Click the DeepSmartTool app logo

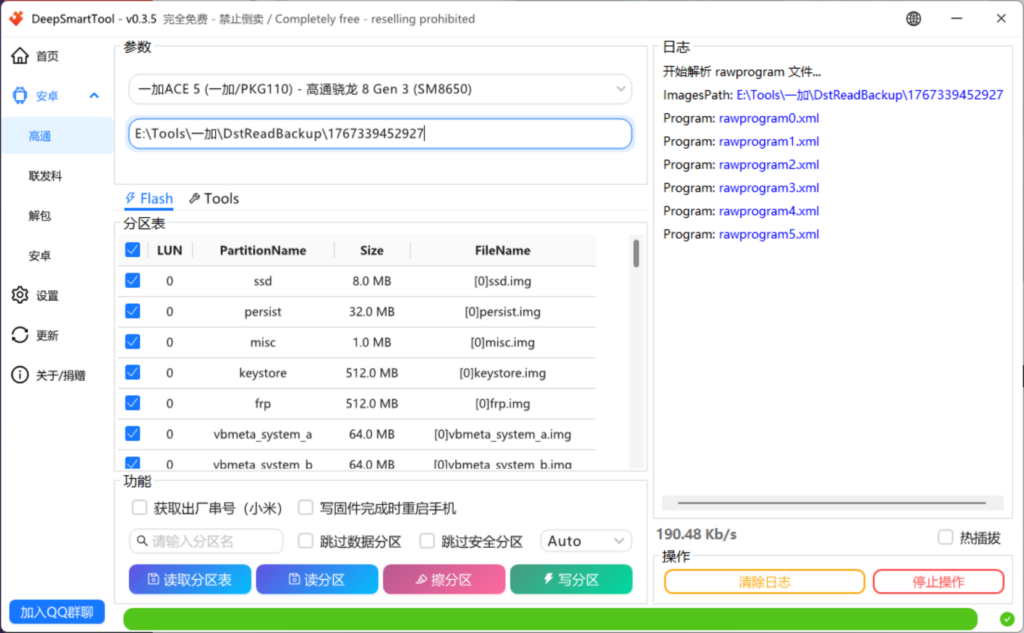[15, 19]
